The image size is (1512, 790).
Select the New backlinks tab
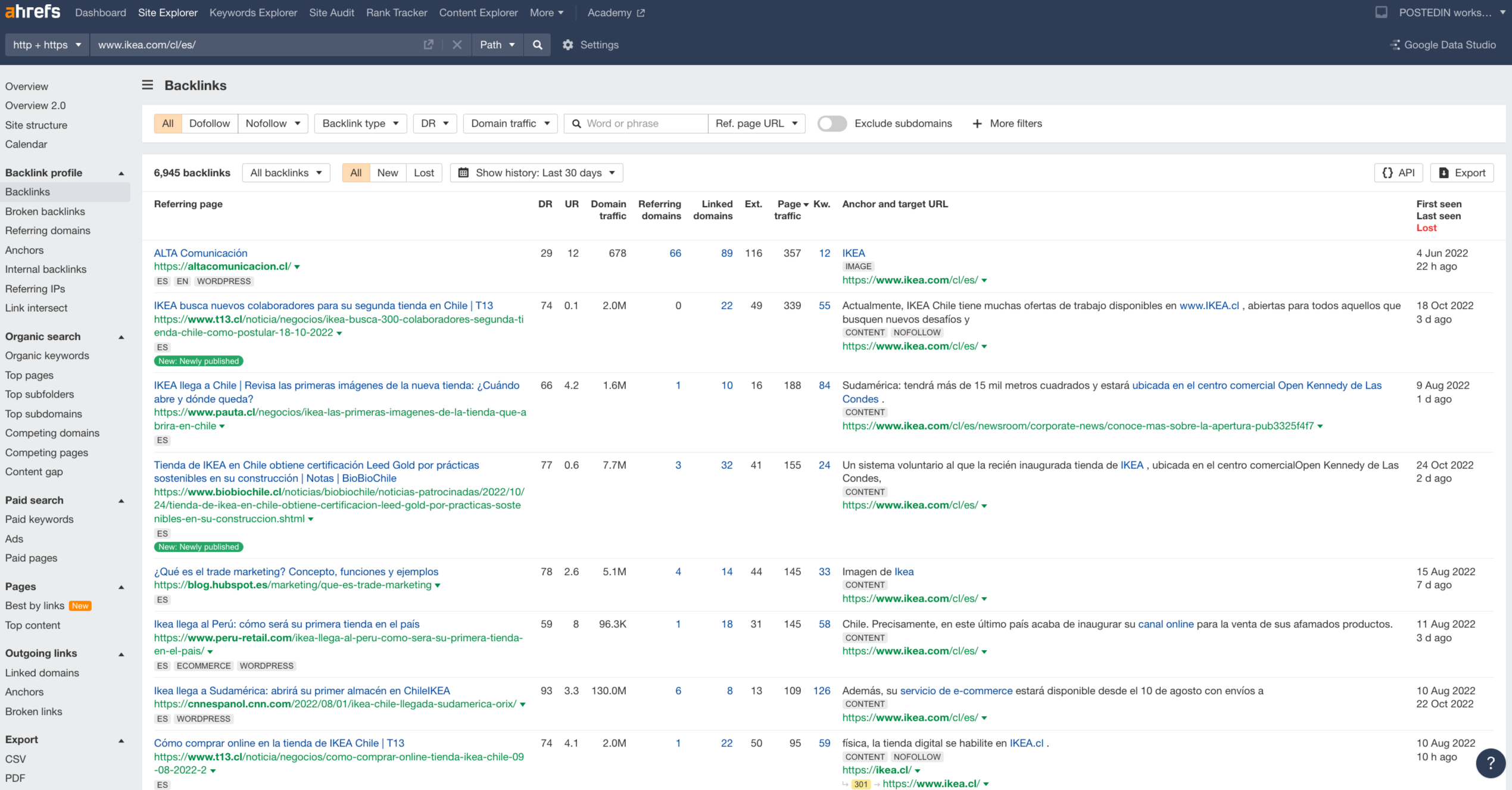tap(388, 173)
